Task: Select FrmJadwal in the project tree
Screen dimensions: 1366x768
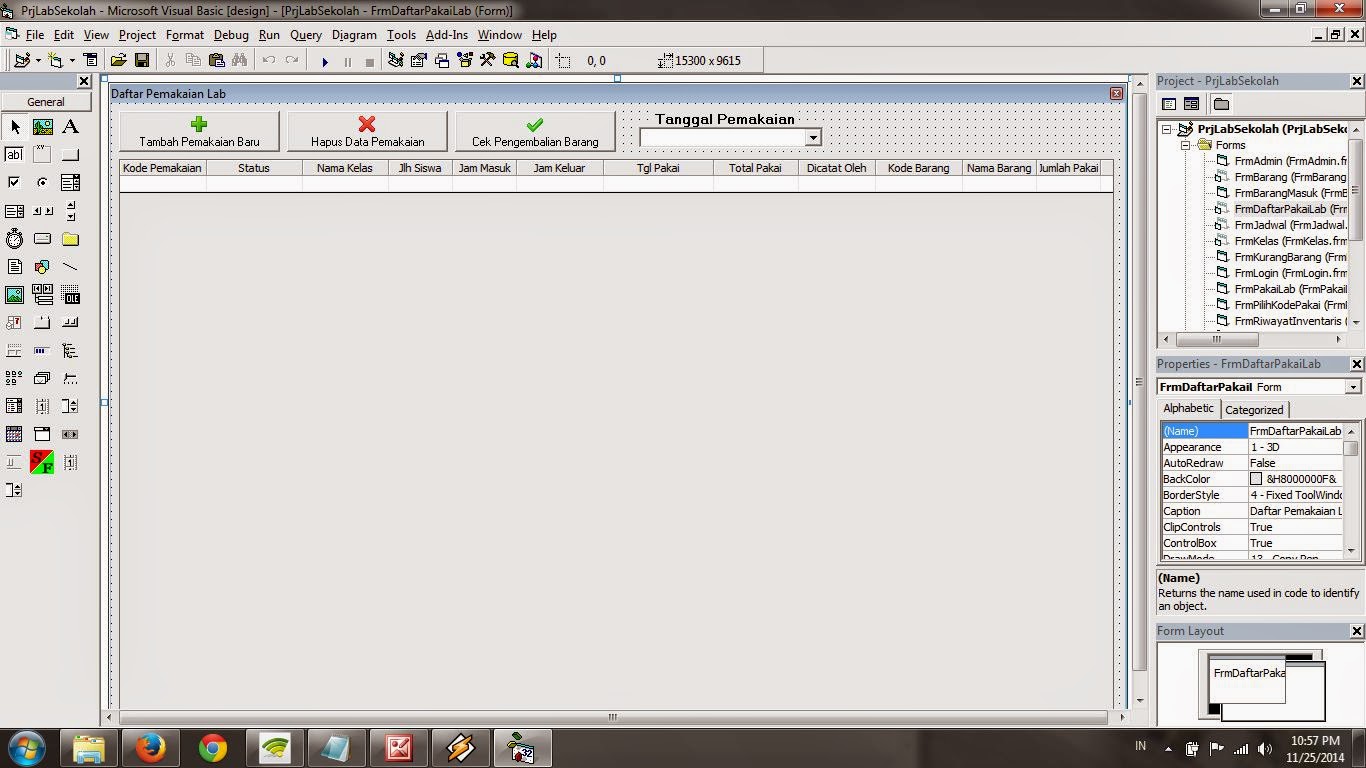Action: coord(1290,225)
